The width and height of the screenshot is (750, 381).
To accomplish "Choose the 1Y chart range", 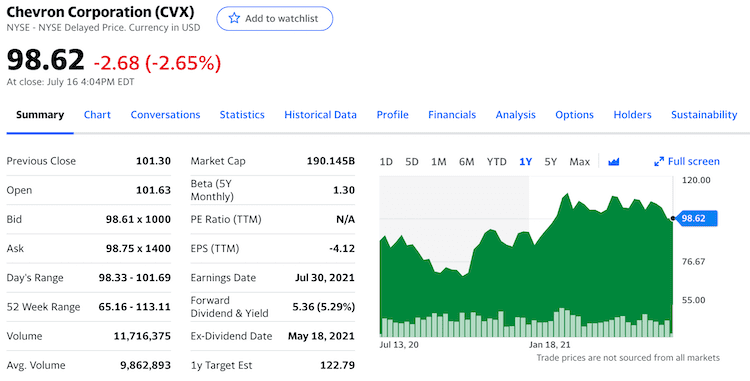I will 526,162.
